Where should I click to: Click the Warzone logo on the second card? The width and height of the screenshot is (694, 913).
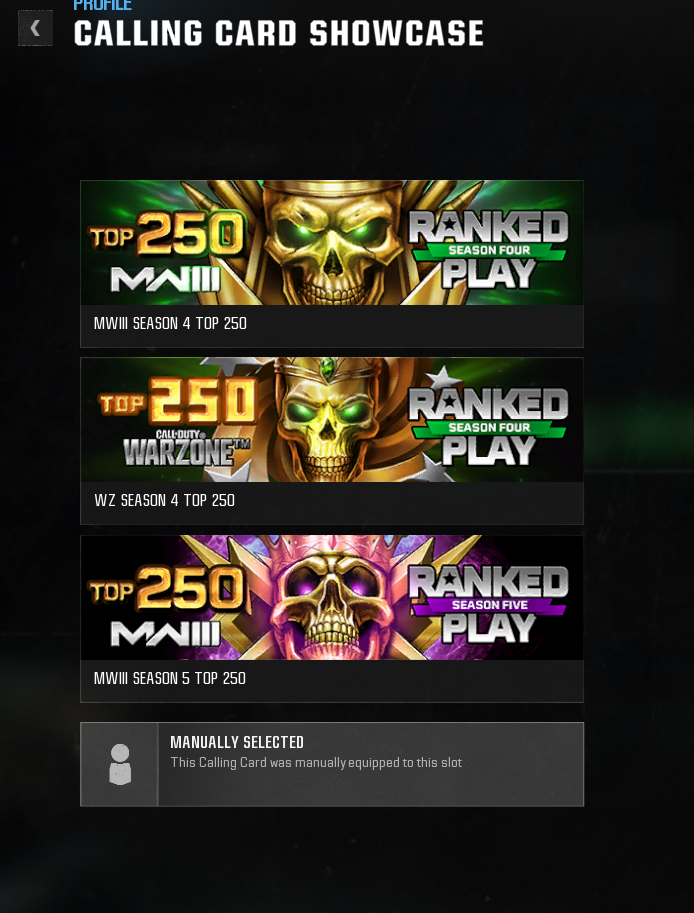[x=186, y=448]
